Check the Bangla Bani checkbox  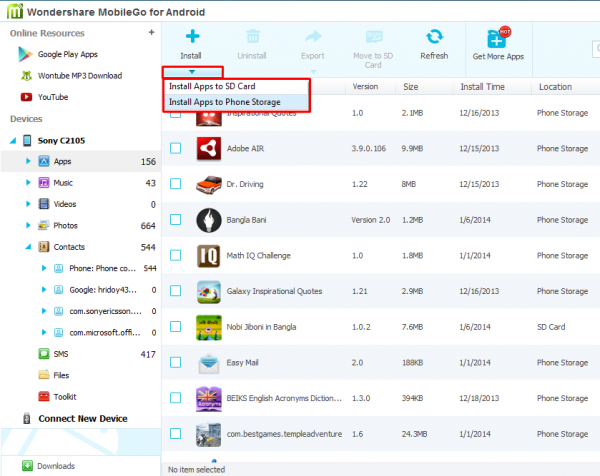pos(176,220)
